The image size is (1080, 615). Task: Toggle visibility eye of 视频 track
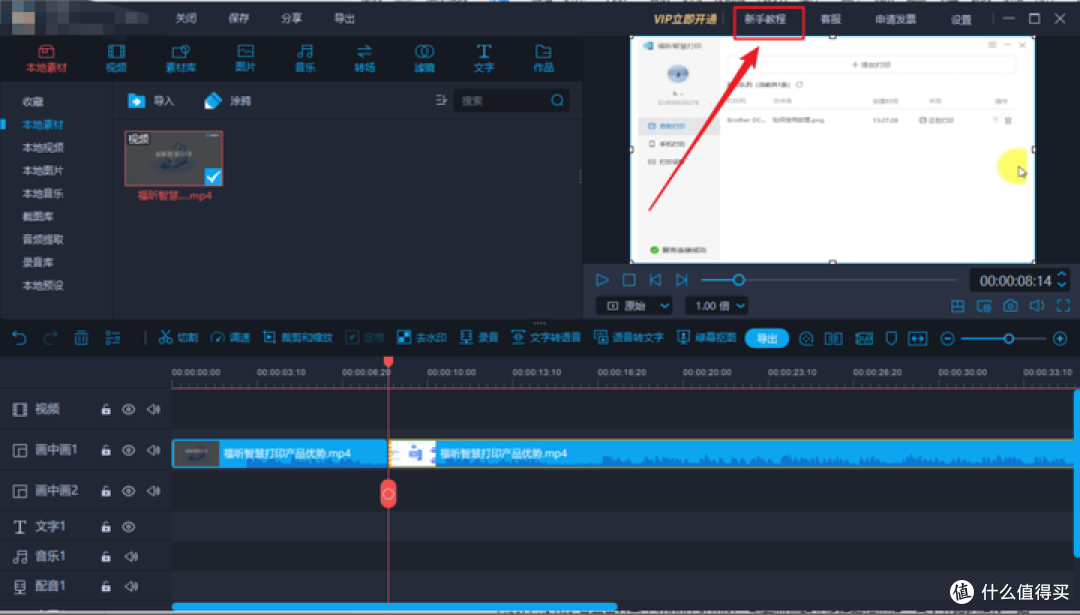click(129, 409)
